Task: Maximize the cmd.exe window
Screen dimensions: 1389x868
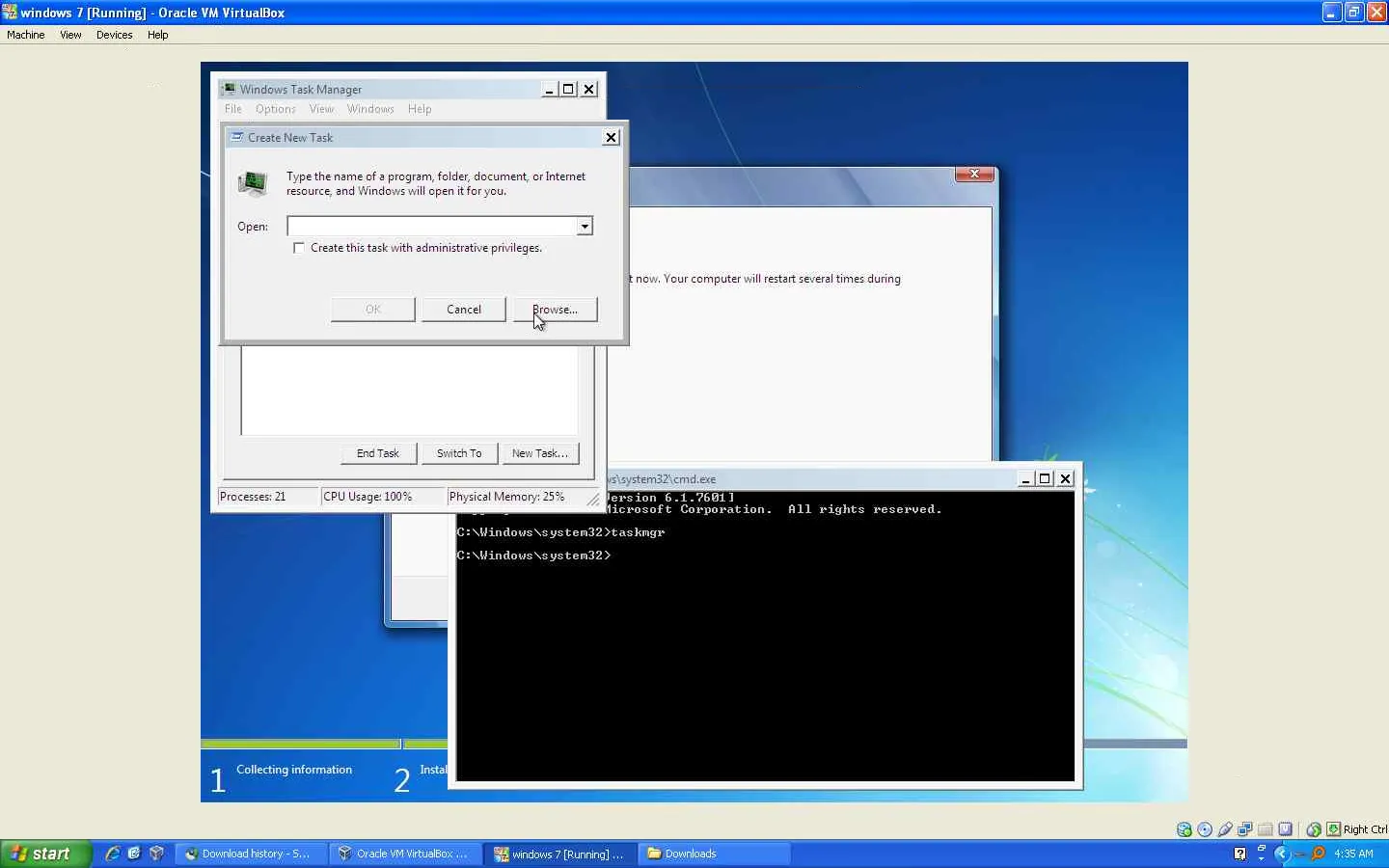Action: click(x=1045, y=478)
